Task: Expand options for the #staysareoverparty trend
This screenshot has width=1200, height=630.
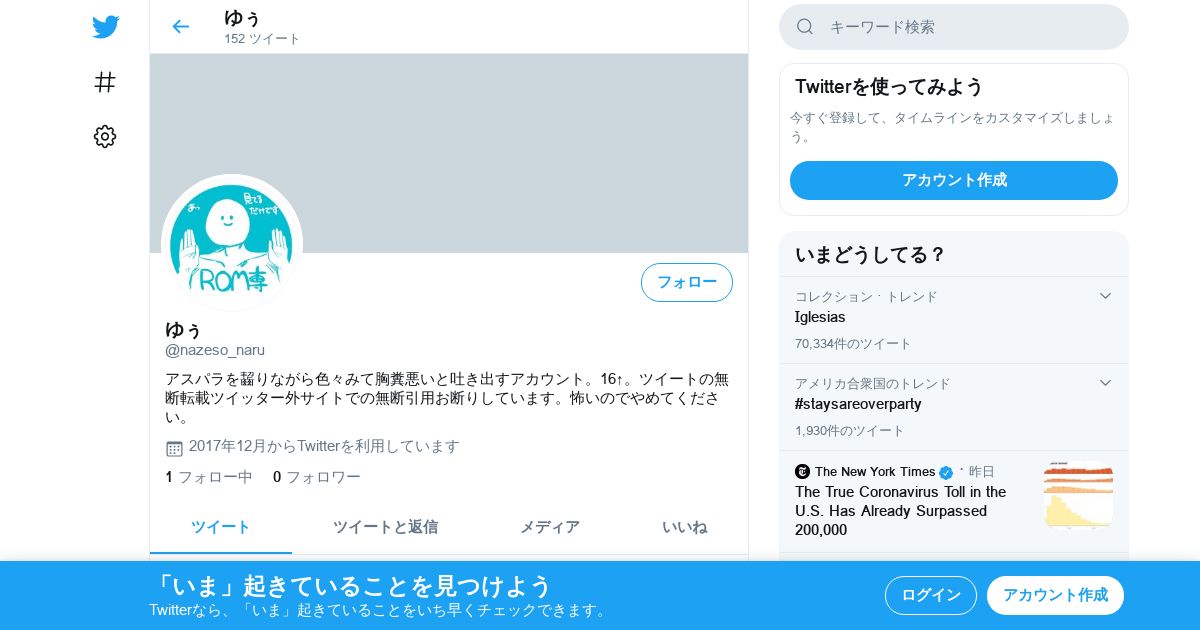Action: coord(1105,383)
